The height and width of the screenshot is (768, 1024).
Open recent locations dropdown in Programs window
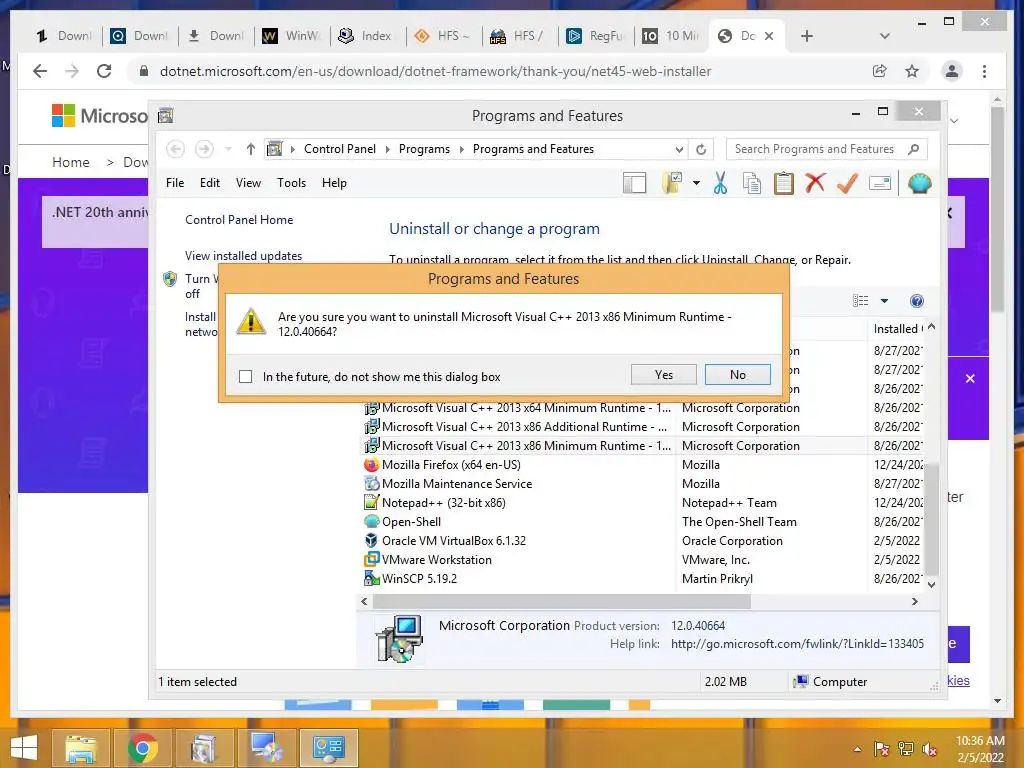coord(228,150)
